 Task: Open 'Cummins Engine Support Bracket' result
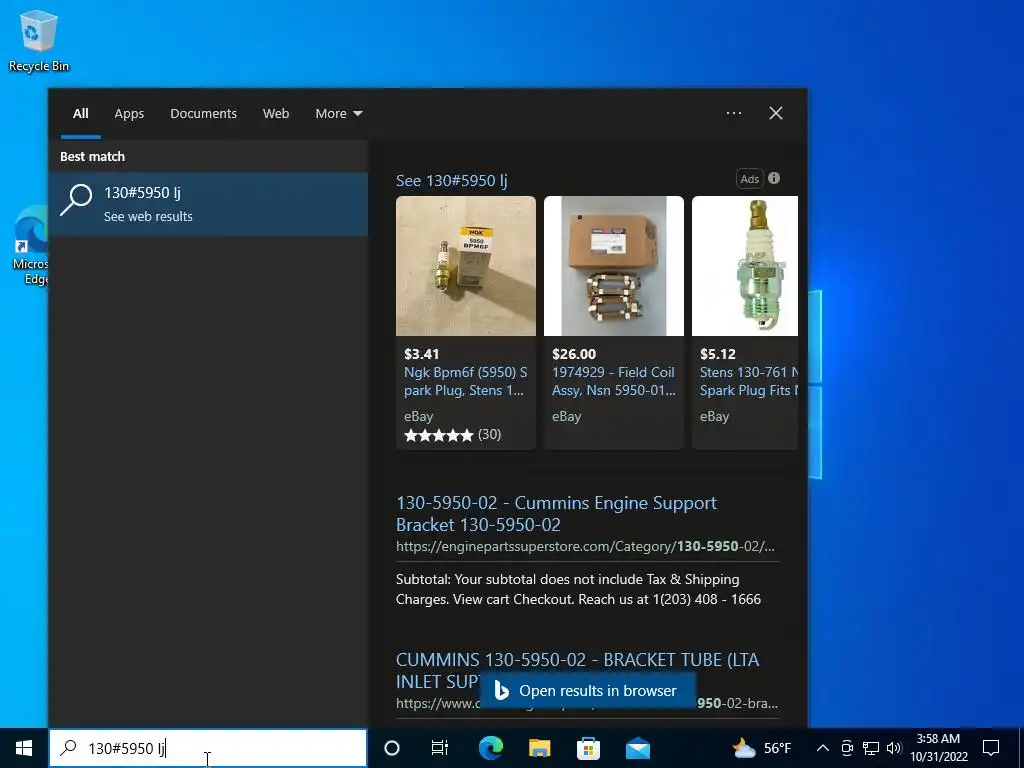[556, 513]
